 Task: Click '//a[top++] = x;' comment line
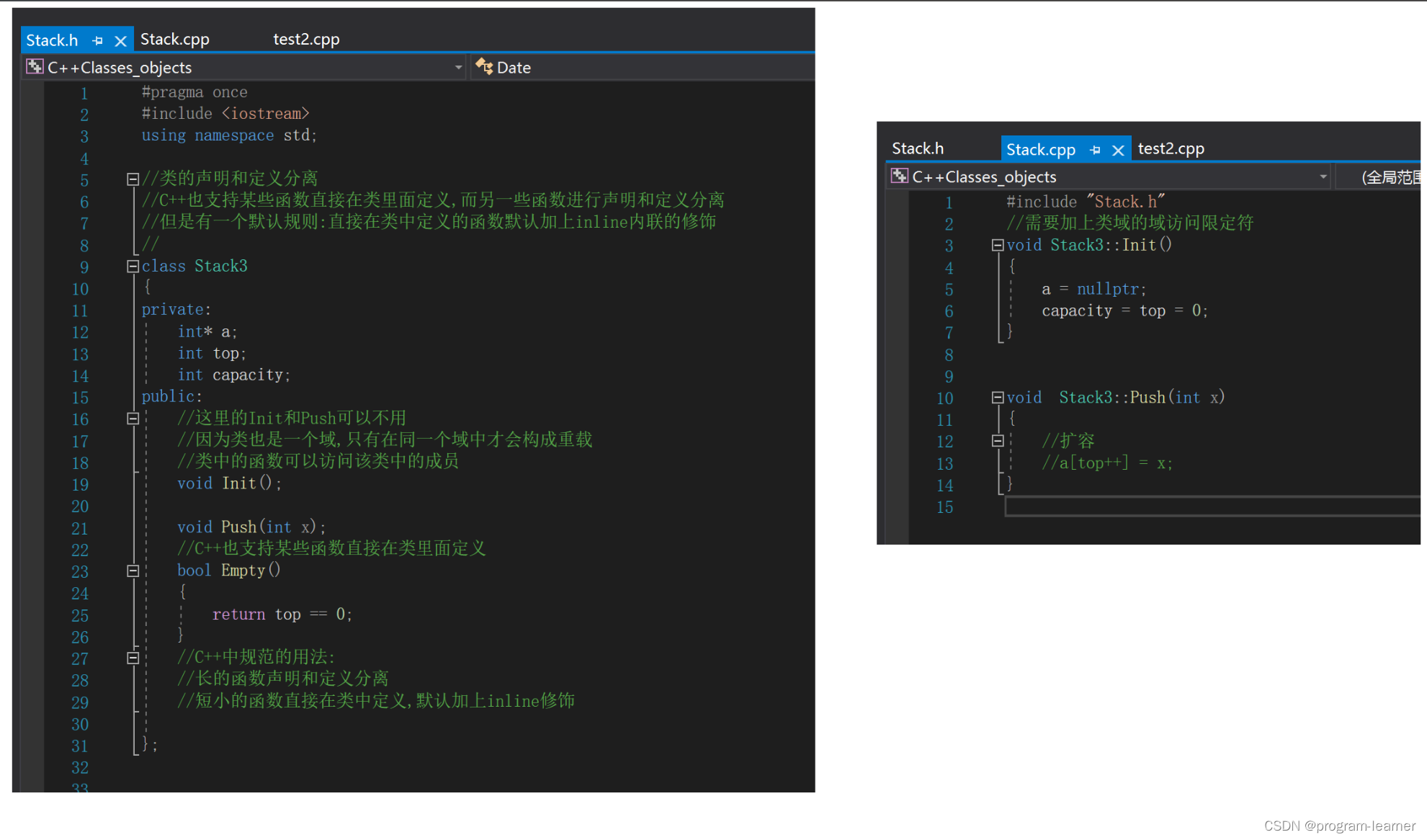(1107, 463)
